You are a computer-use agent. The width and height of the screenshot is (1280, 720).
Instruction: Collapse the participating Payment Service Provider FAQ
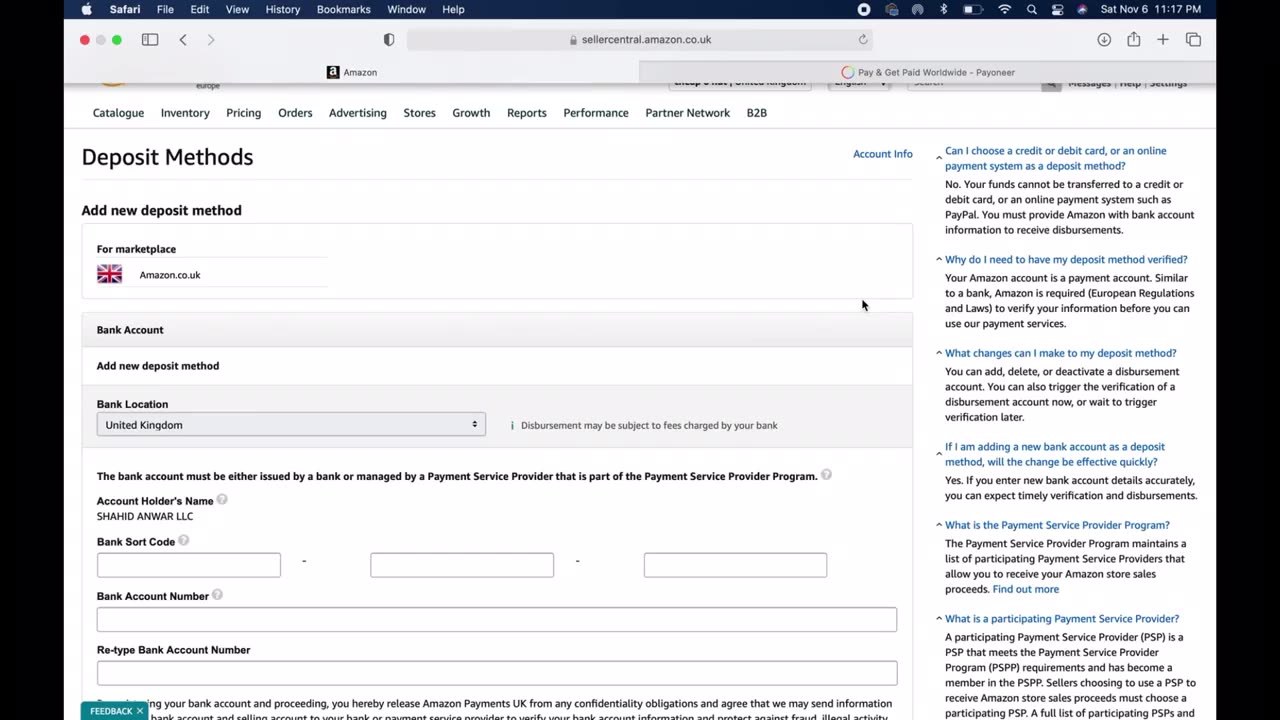point(939,619)
